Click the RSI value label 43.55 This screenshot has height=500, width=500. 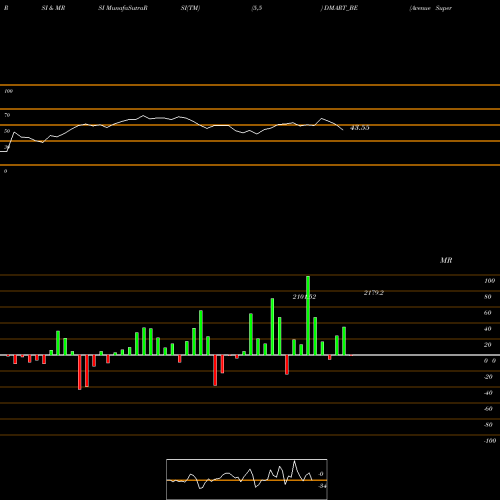pyautogui.click(x=360, y=128)
